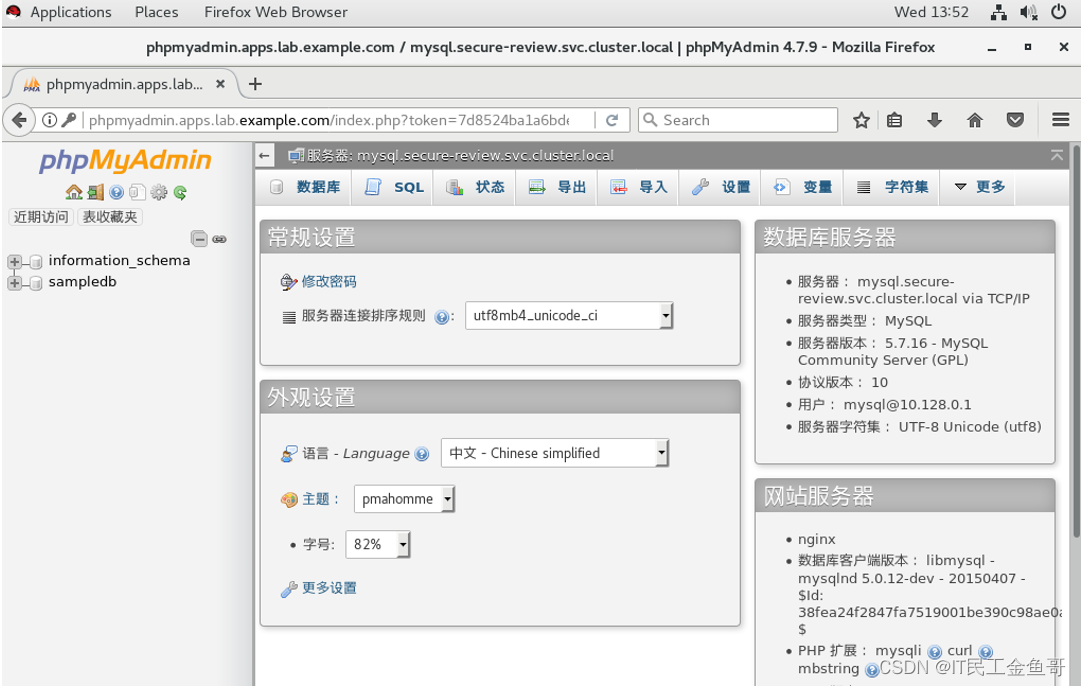The image size is (1081, 686).
Task: Close the phpmyadmin.apps.lab browser tab
Action: pos(220,83)
